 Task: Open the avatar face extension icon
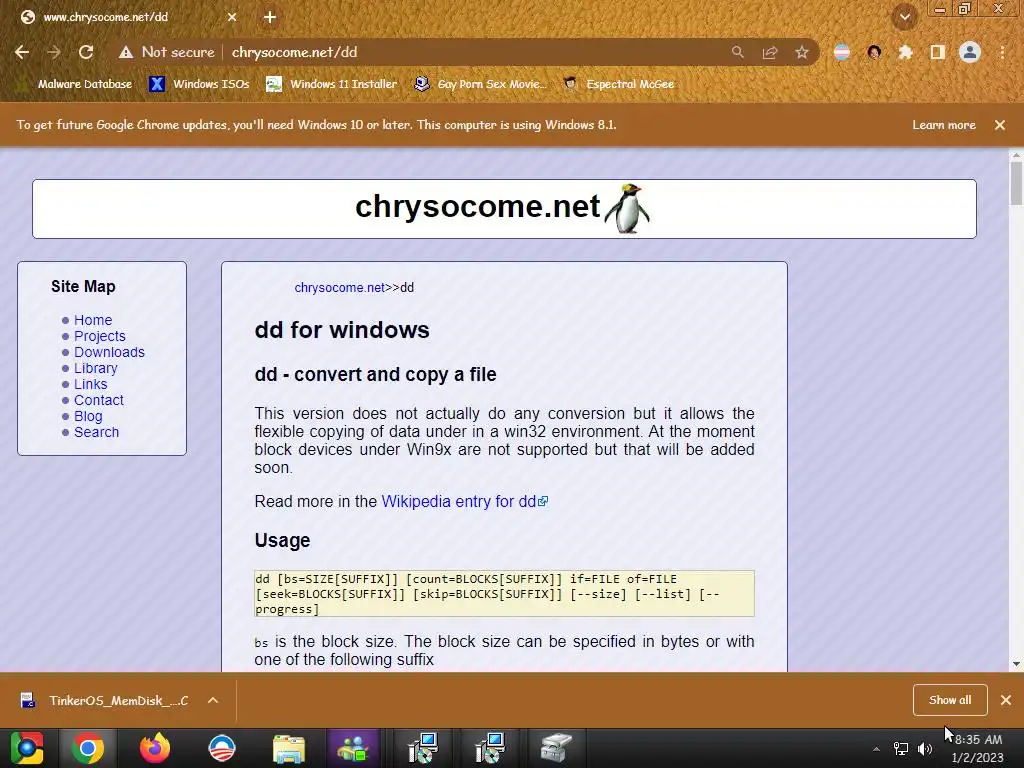(874, 52)
